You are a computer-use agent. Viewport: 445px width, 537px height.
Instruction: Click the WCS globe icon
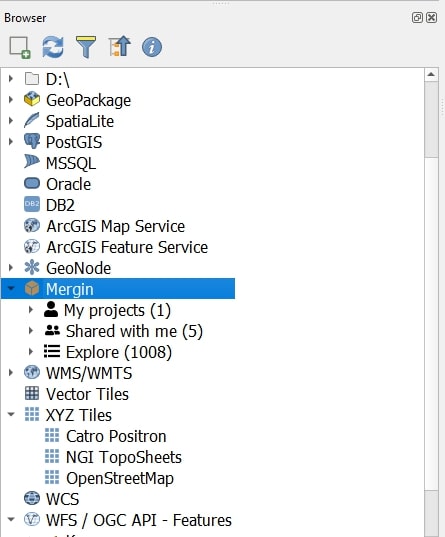tap(32, 498)
